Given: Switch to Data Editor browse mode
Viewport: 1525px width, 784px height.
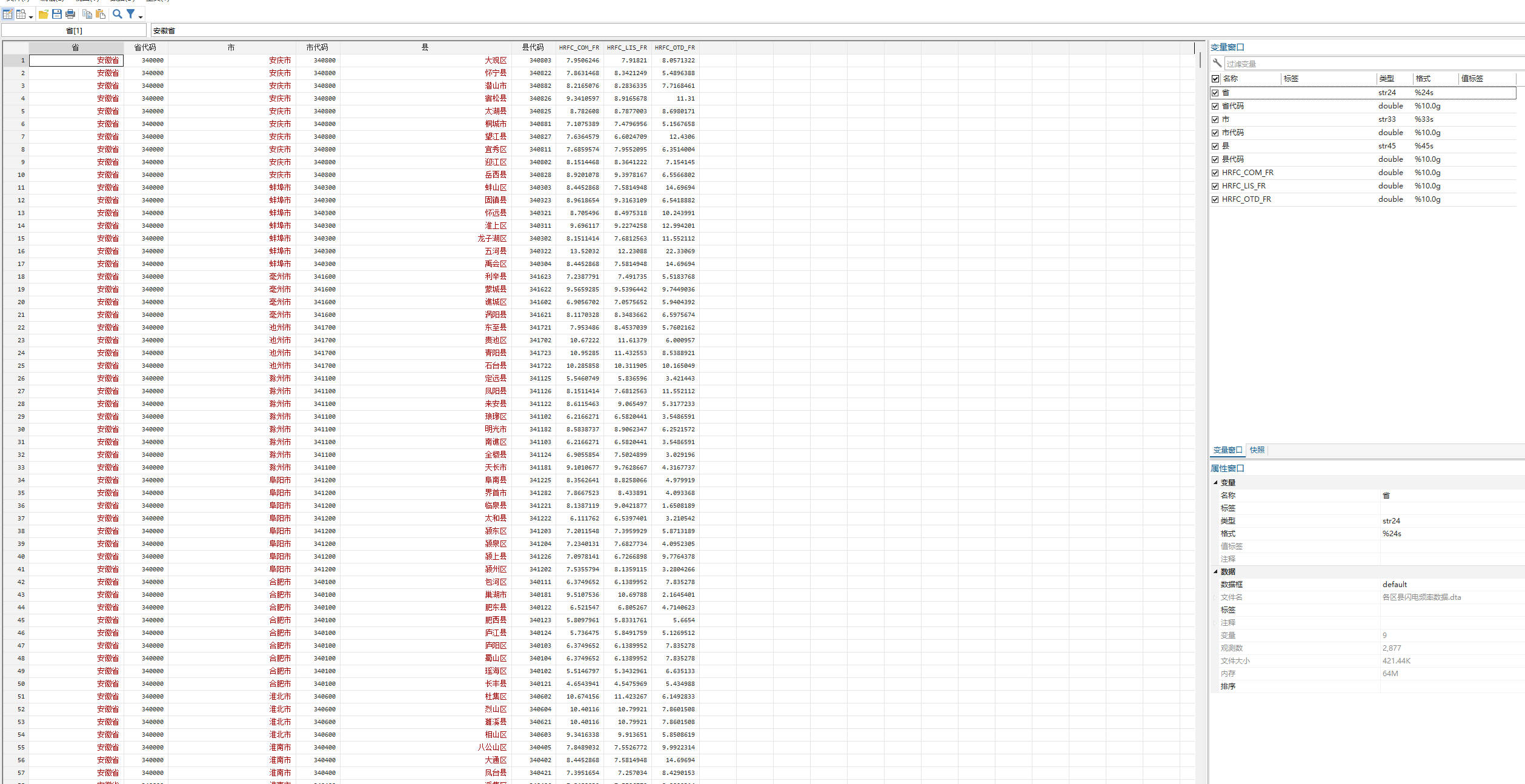Looking at the screenshot, I should (21, 14).
